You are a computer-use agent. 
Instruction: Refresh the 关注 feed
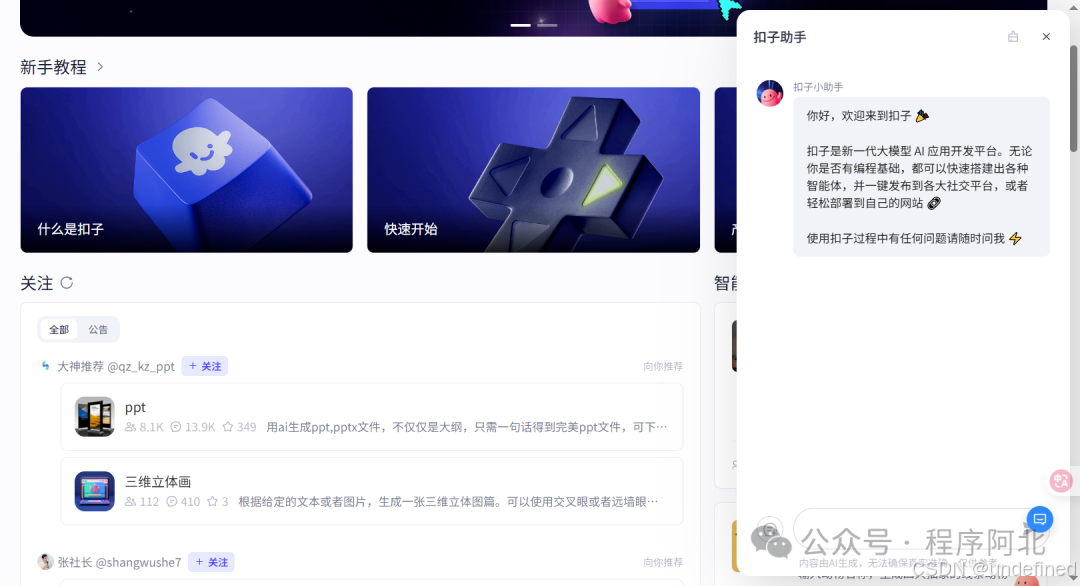(x=66, y=282)
